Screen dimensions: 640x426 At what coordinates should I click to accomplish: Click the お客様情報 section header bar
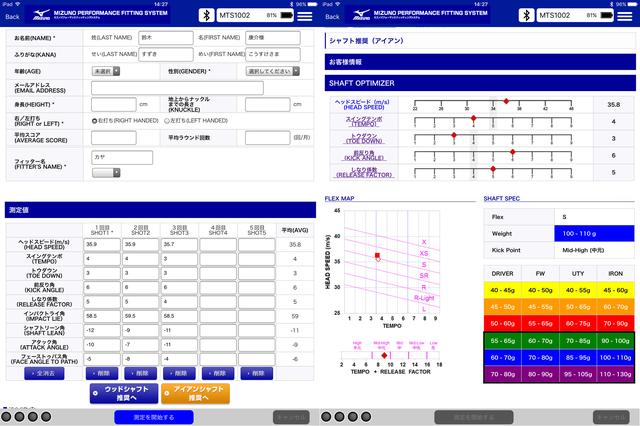(x=480, y=62)
